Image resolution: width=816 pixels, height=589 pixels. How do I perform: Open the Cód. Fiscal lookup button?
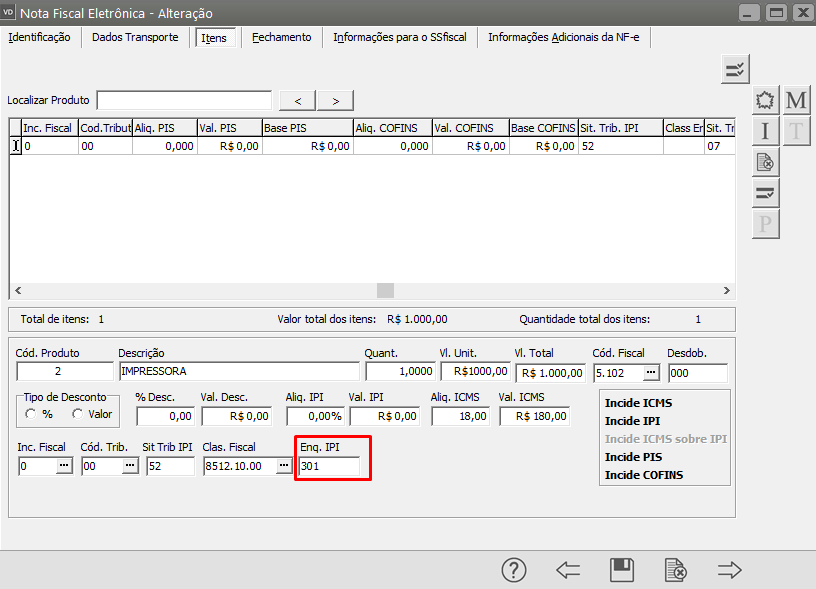650,372
